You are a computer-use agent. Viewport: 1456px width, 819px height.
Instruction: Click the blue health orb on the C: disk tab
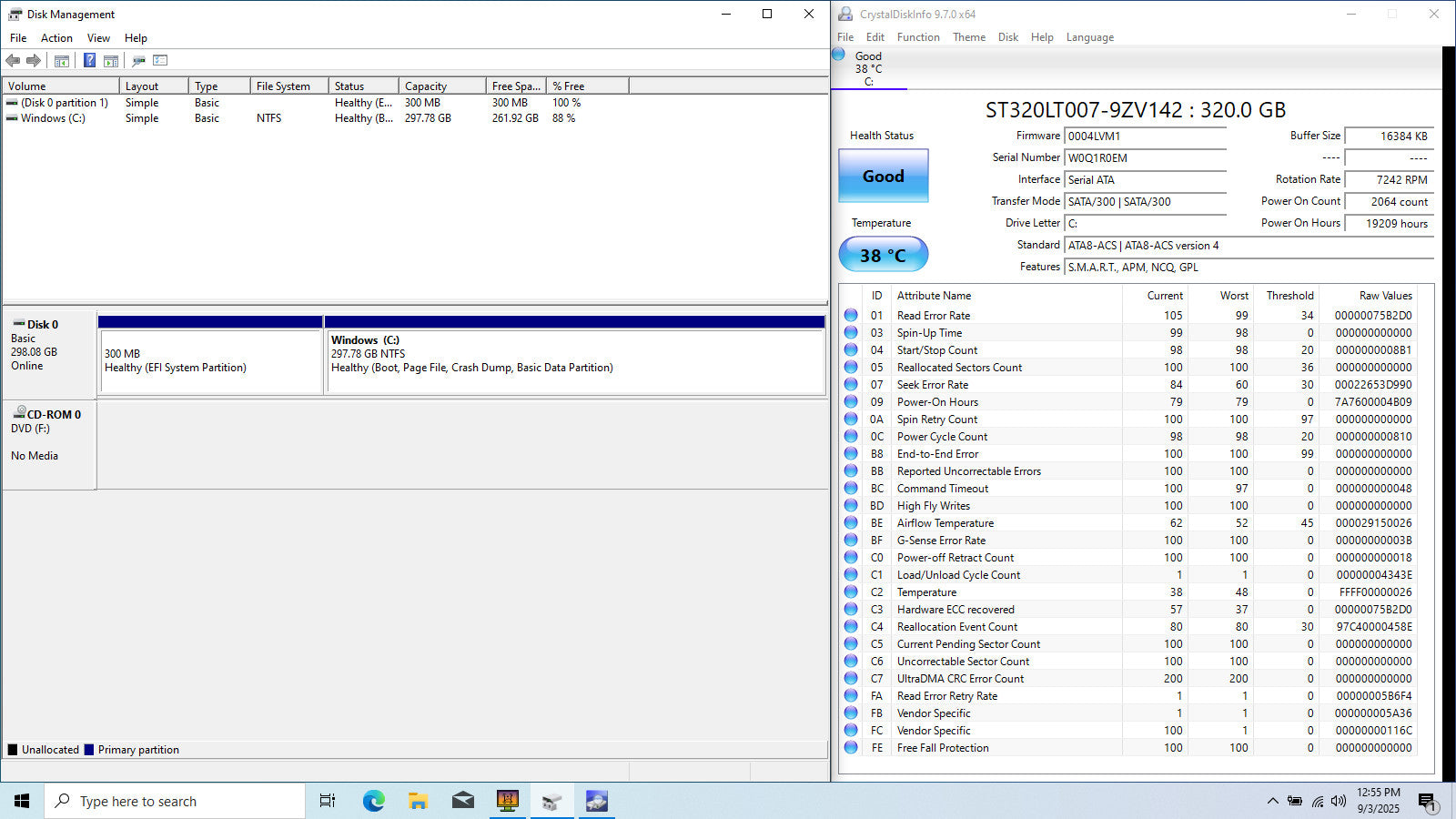(x=839, y=55)
